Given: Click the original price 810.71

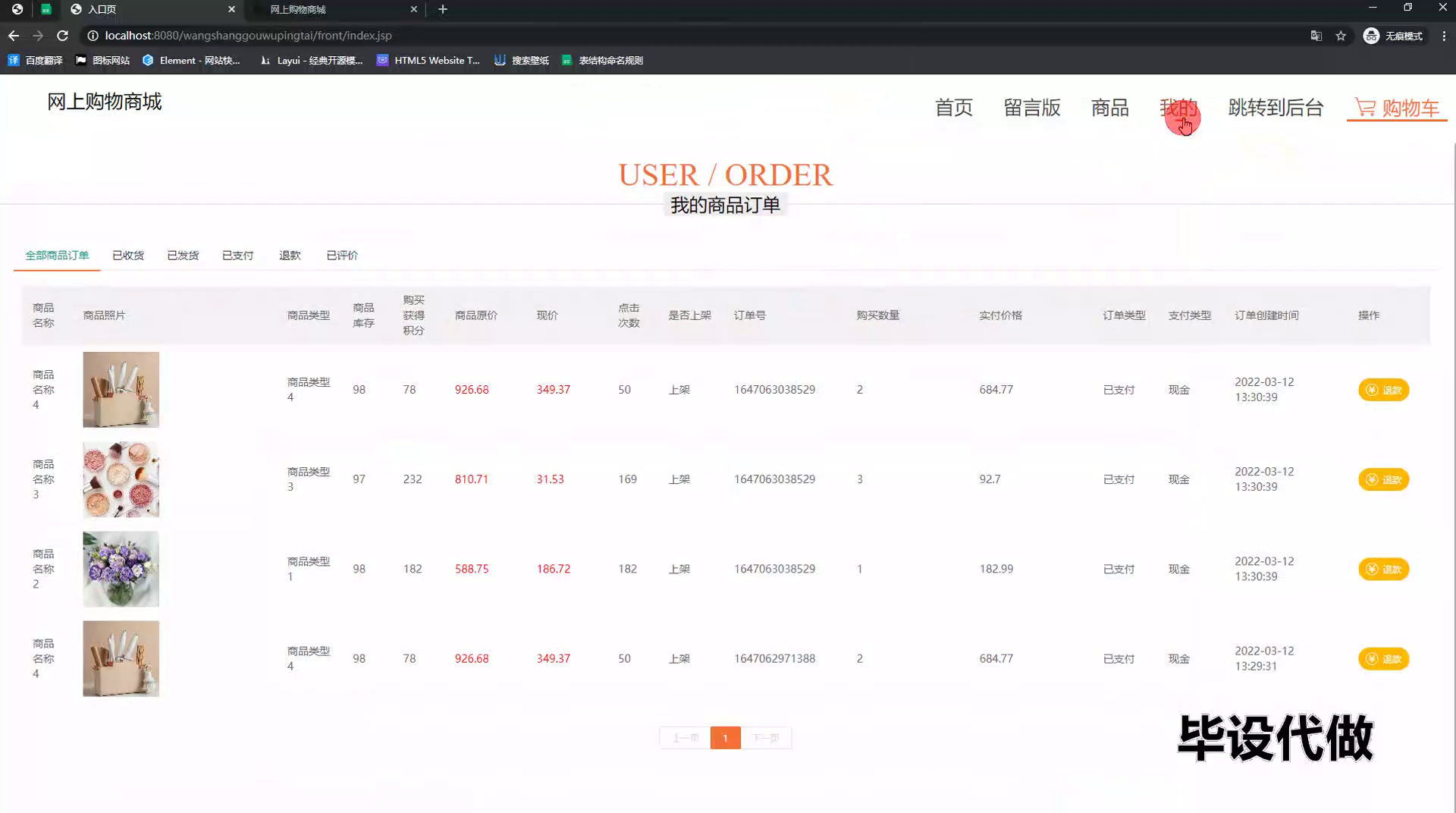Looking at the screenshot, I should 472,479.
